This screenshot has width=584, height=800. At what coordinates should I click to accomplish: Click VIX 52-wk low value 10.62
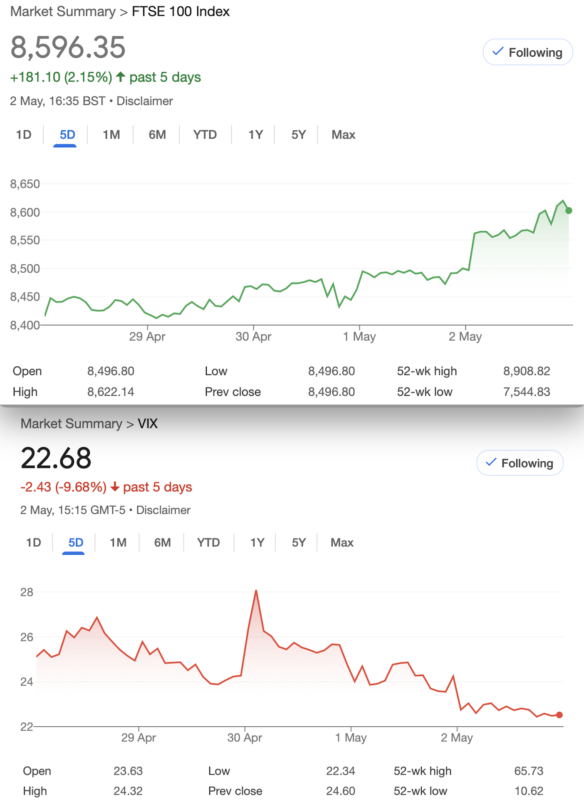coord(529,791)
